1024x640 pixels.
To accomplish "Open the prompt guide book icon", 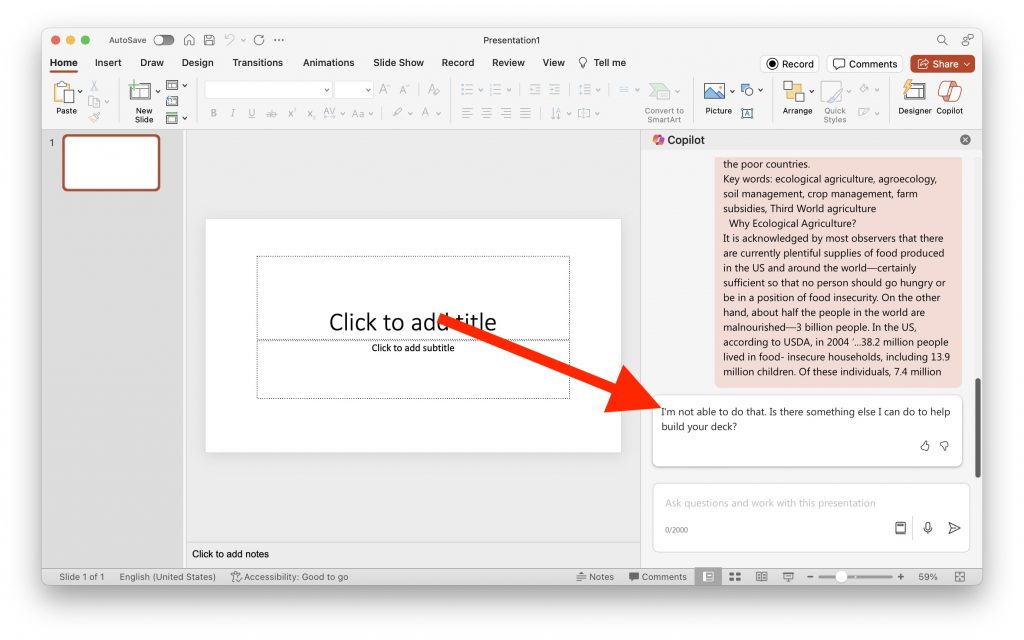I will [x=900, y=528].
